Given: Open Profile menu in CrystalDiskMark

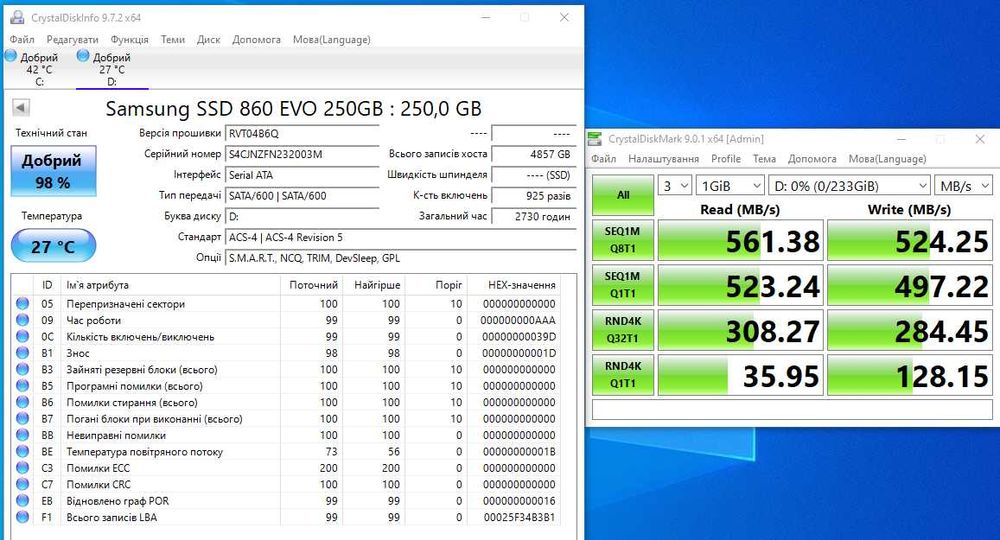Looking at the screenshot, I should 726,159.
